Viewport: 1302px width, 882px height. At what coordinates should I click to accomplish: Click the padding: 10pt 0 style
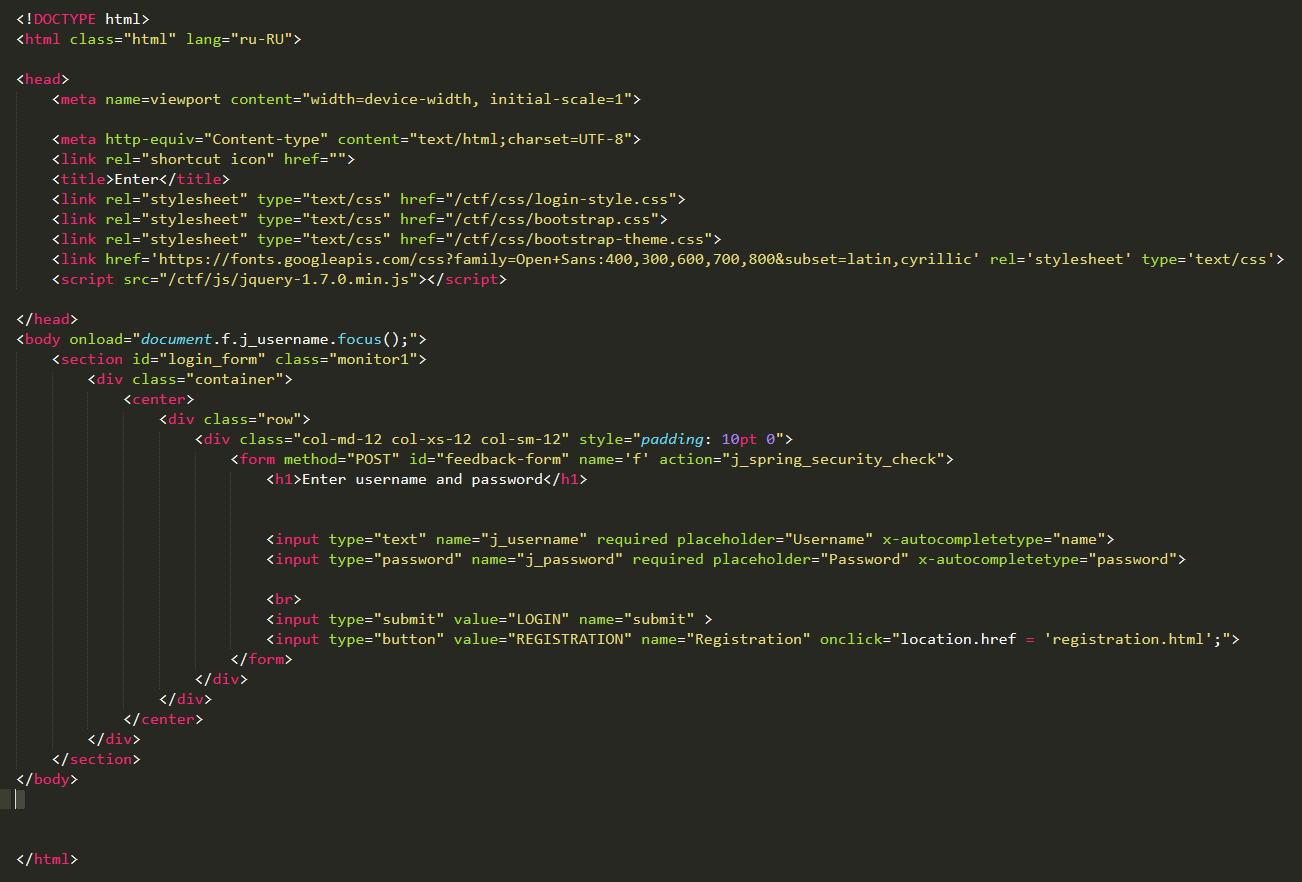tap(707, 439)
